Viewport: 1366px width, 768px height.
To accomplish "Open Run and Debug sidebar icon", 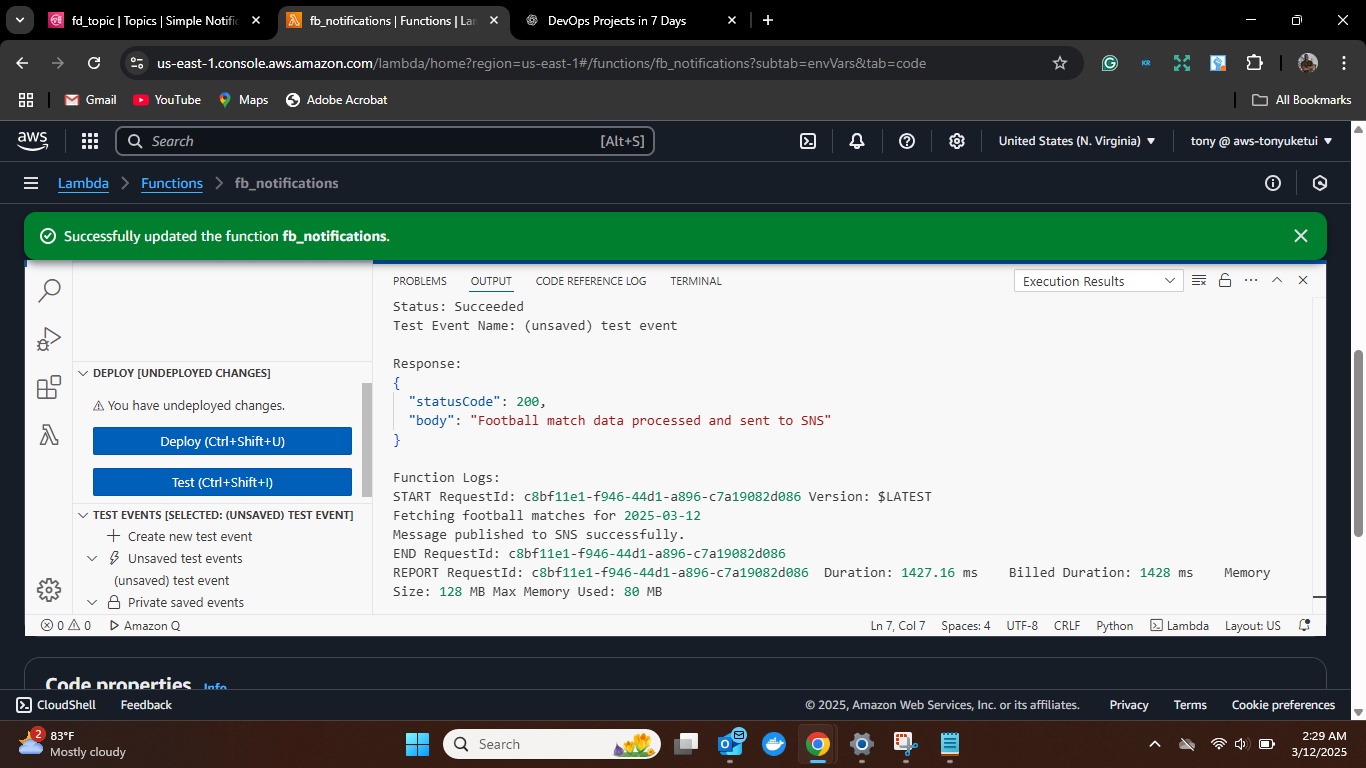I will click(49, 339).
